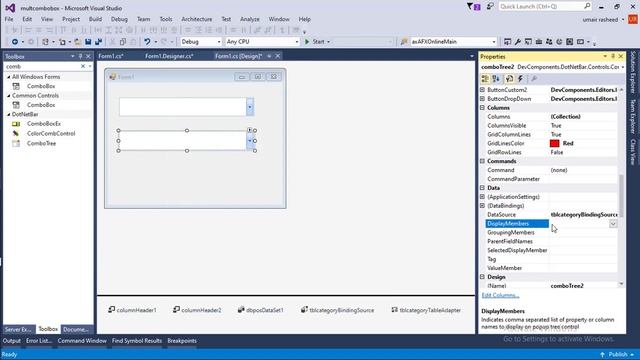The width and height of the screenshot is (640, 360).
Task: Select ComboBox under All Windows Forms
Action: [41, 86]
